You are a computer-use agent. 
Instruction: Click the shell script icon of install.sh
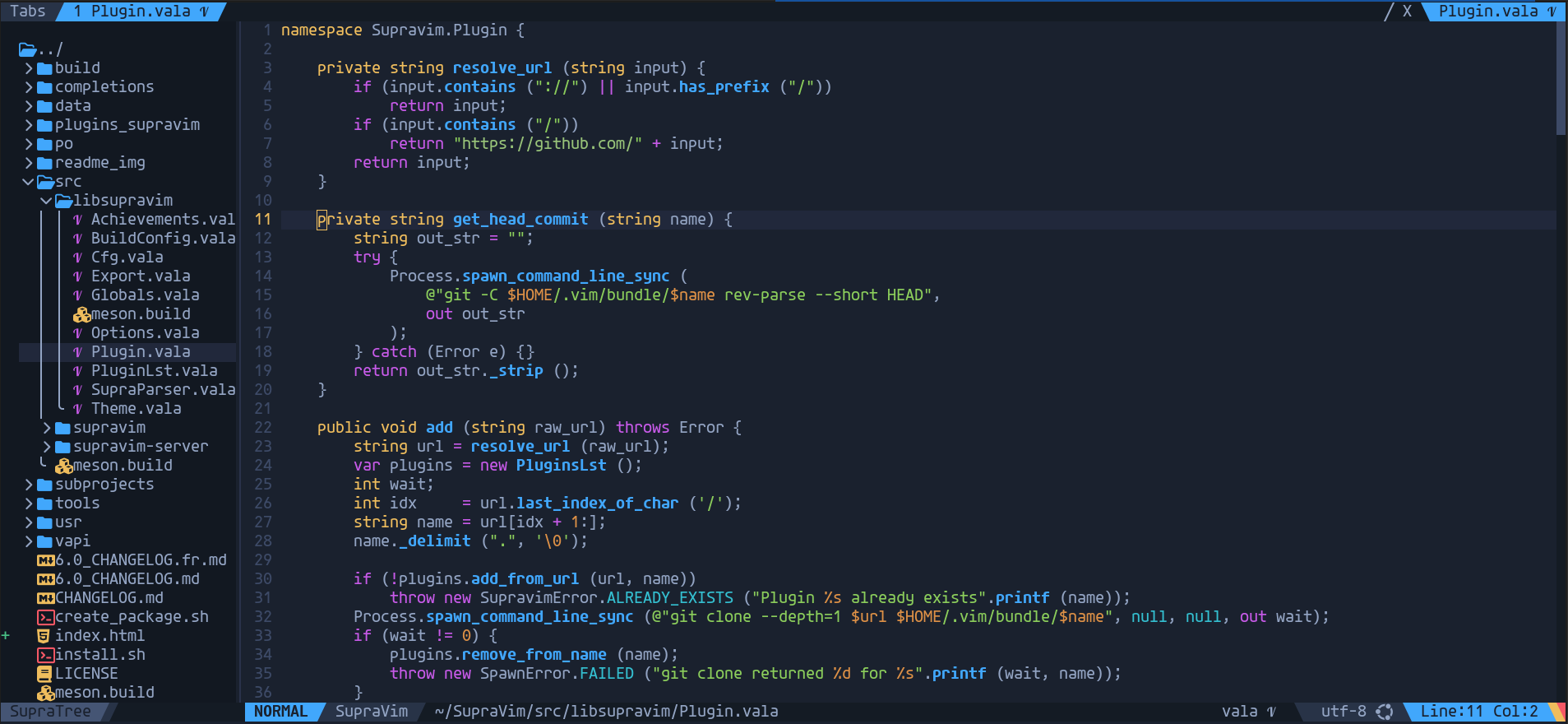pos(46,655)
